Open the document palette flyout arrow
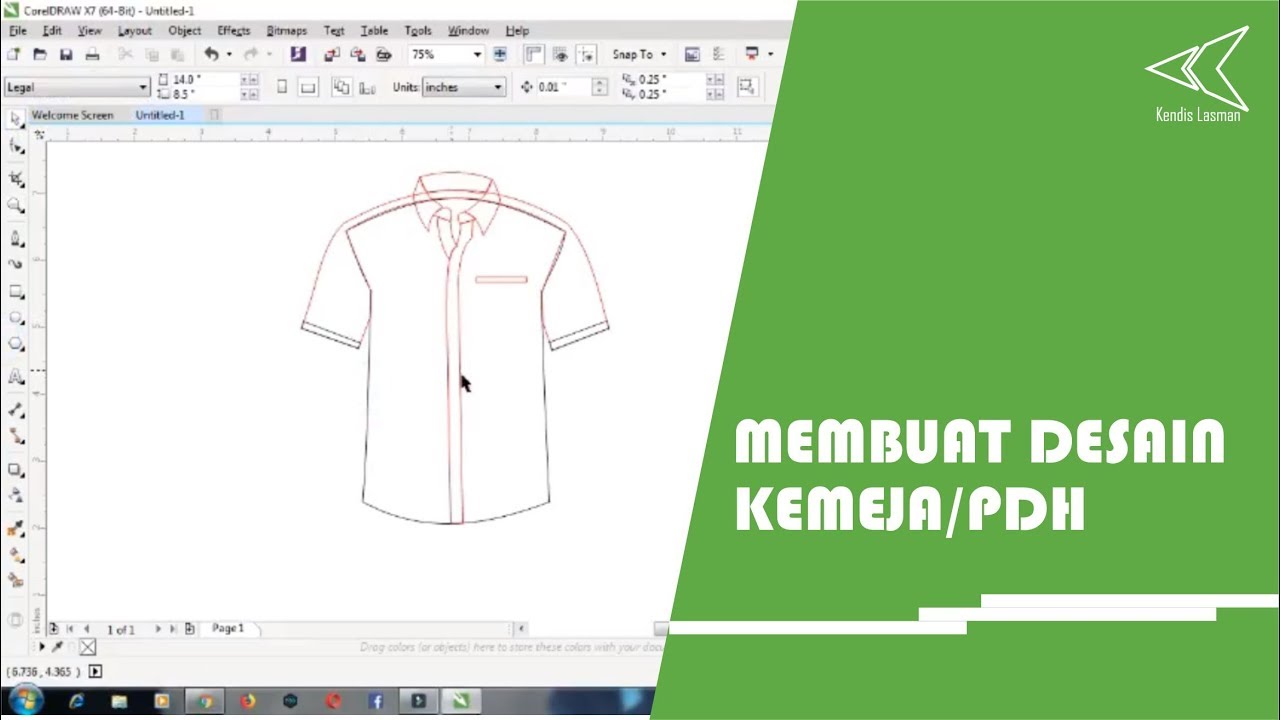Image resolution: width=1280 pixels, height=720 pixels. click(x=41, y=647)
